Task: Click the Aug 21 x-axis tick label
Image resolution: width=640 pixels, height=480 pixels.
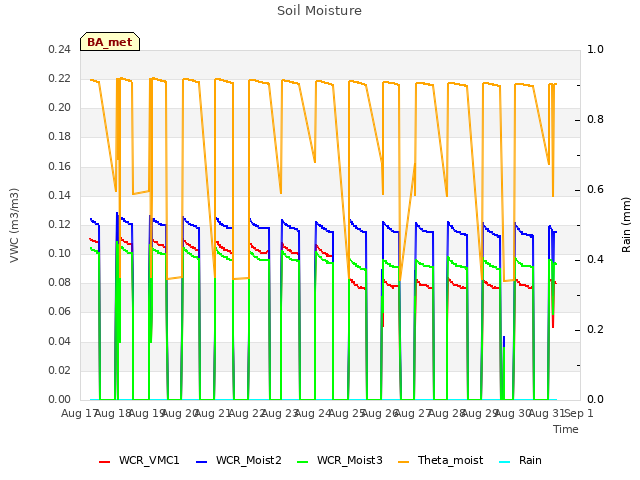Action: [213, 413]
